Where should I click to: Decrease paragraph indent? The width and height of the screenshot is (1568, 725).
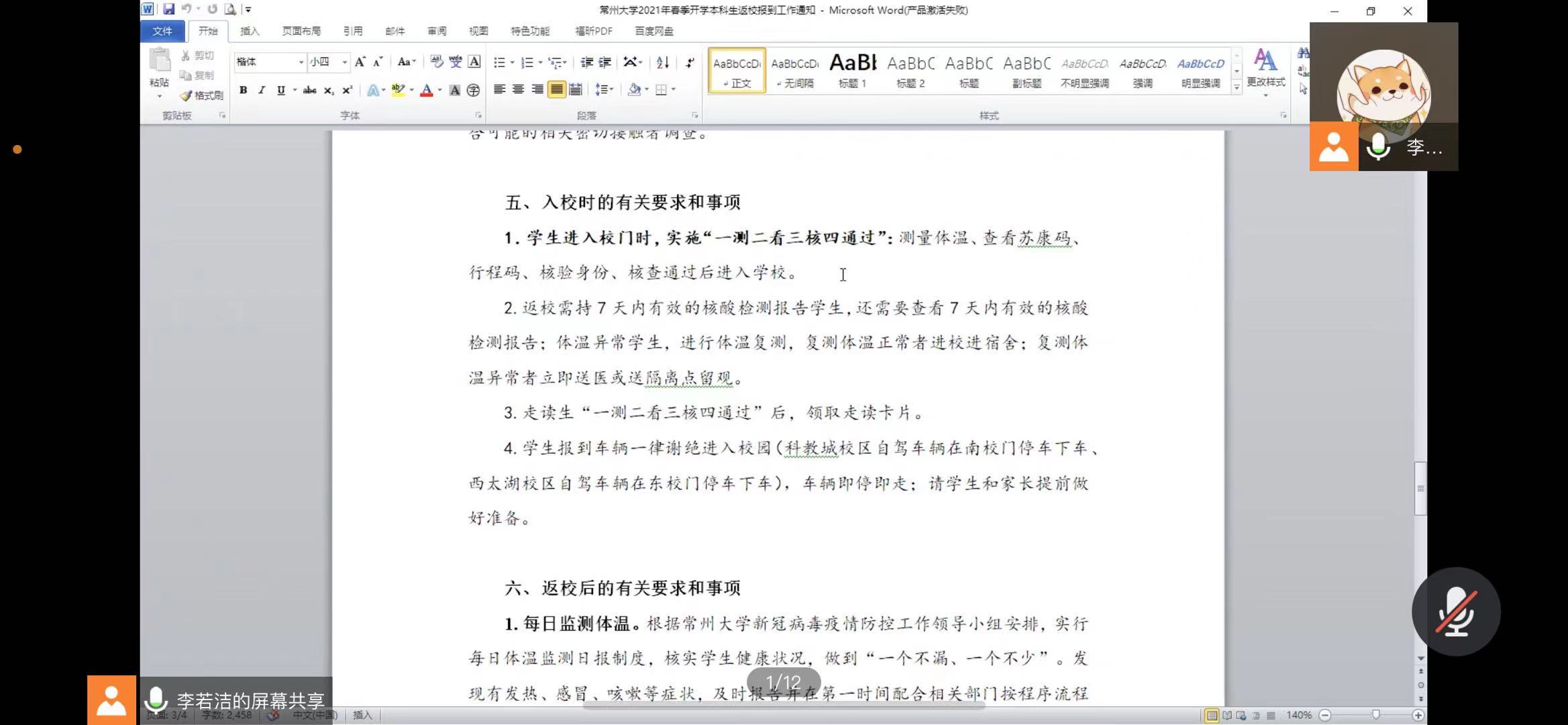[x=586, y=62]
